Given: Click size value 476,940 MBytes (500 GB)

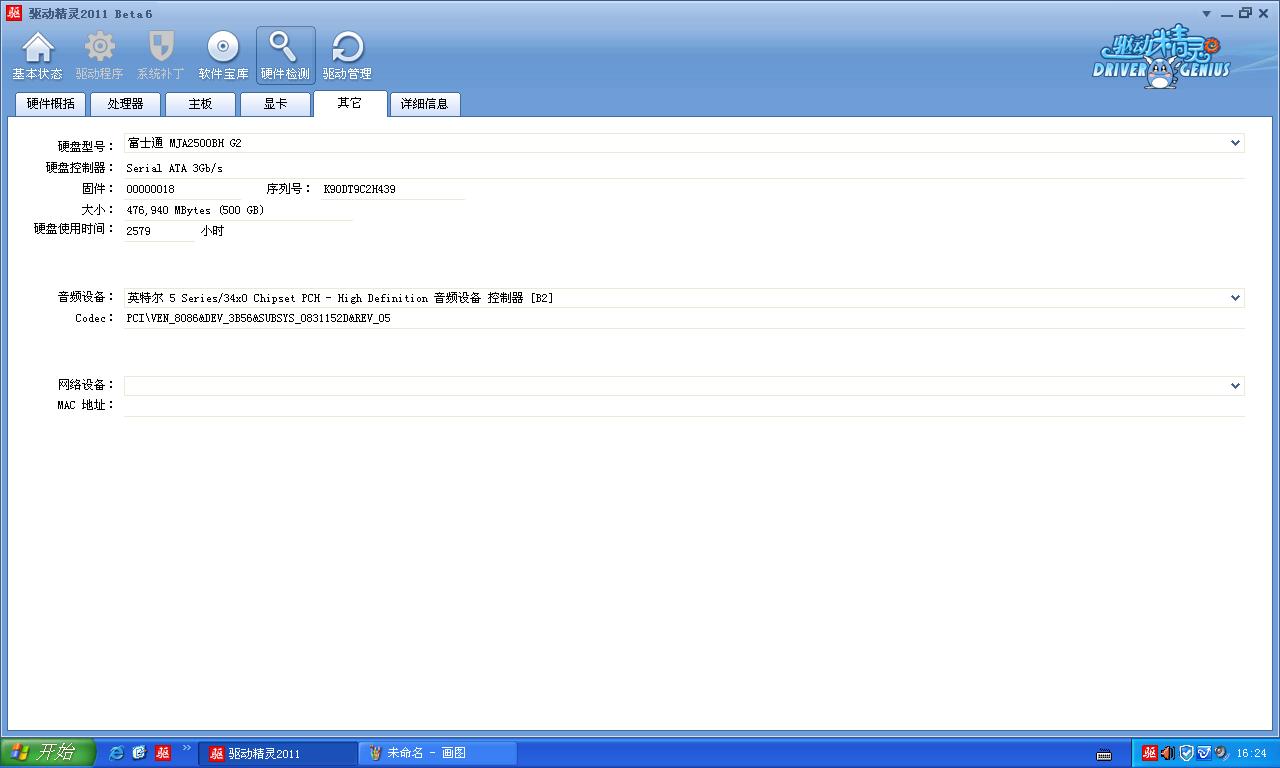Looking at the screenshot, I should [195, 211].
